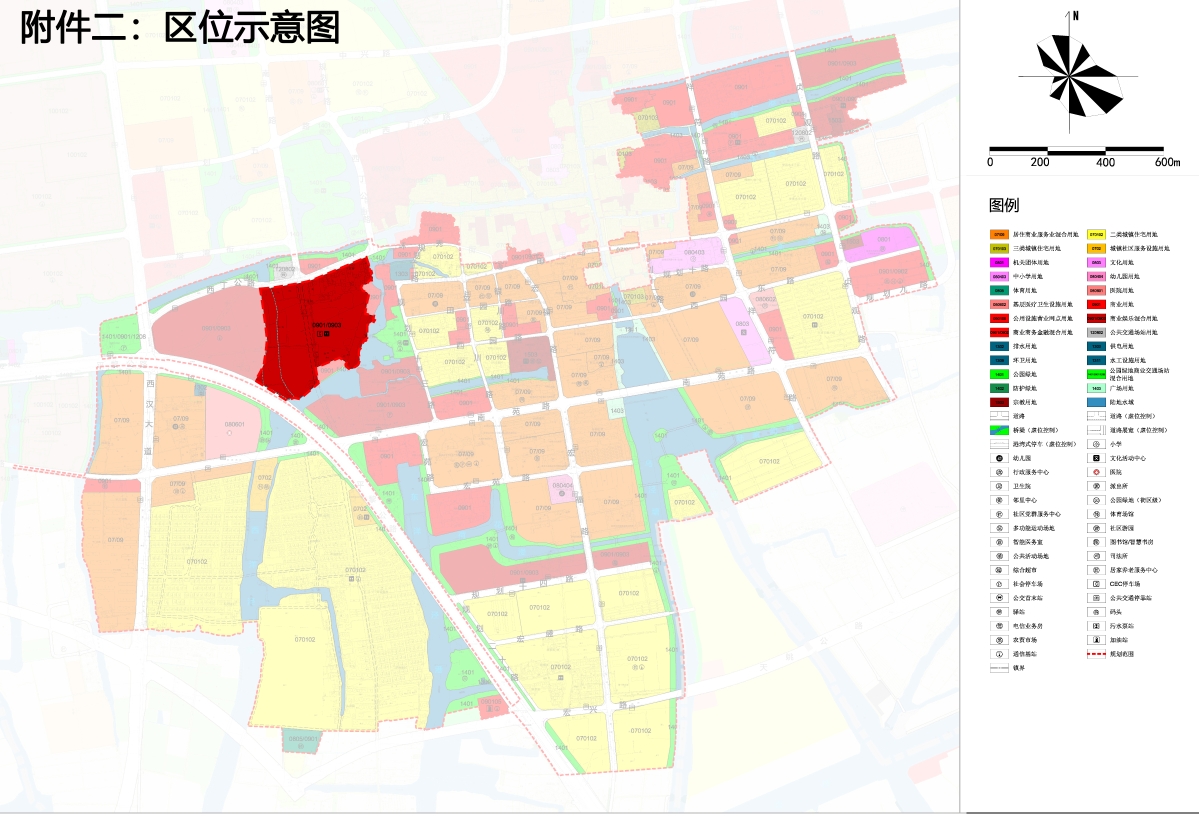The height and width of the screenshot is (816, 1199).
Task: Select the 码头 dock legend icon
Action: [1096, 612]
